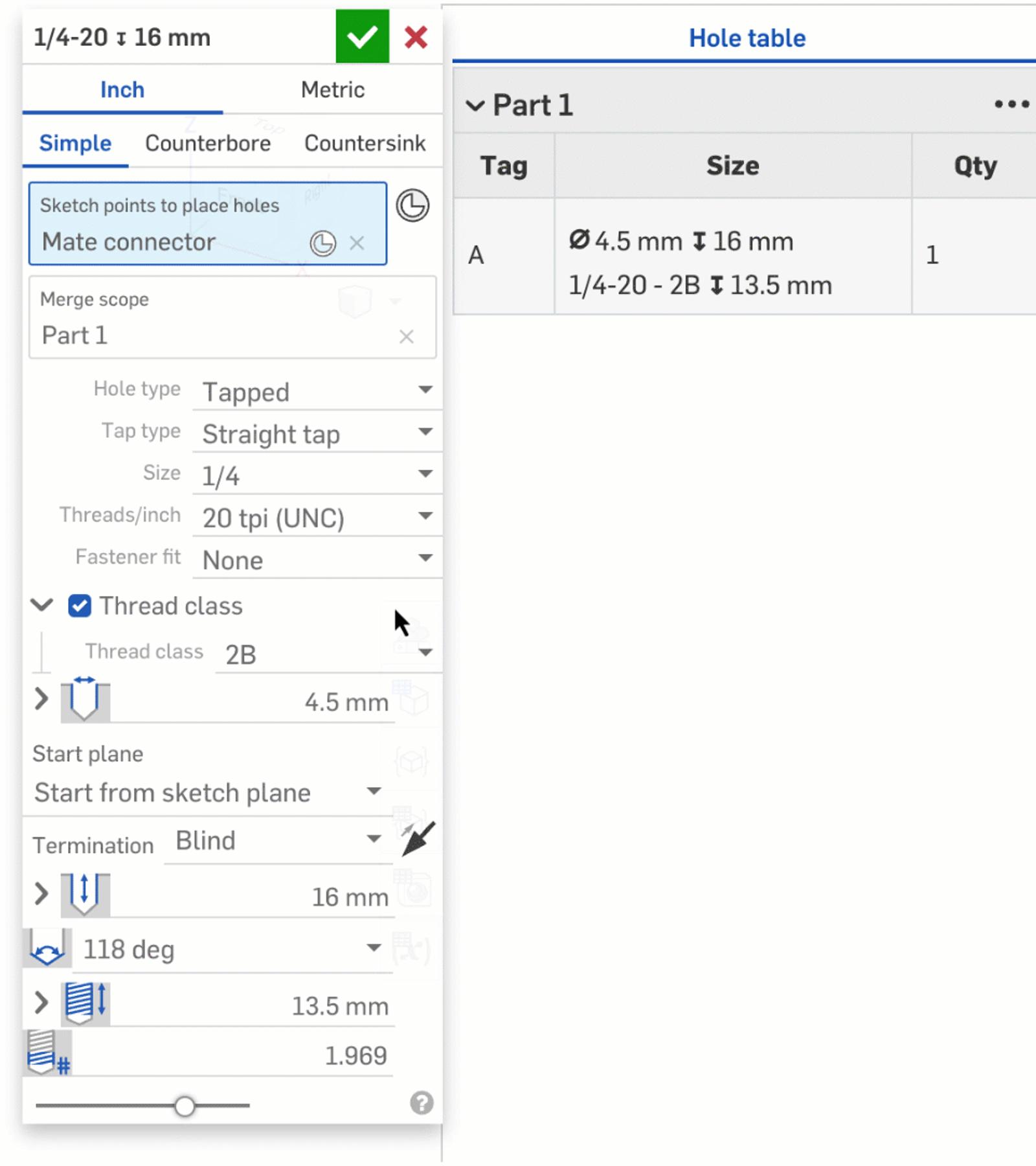Cancel the hole dialog with red X
The height and width of the screenshot is (1166, 1036).
pos(416,38)
